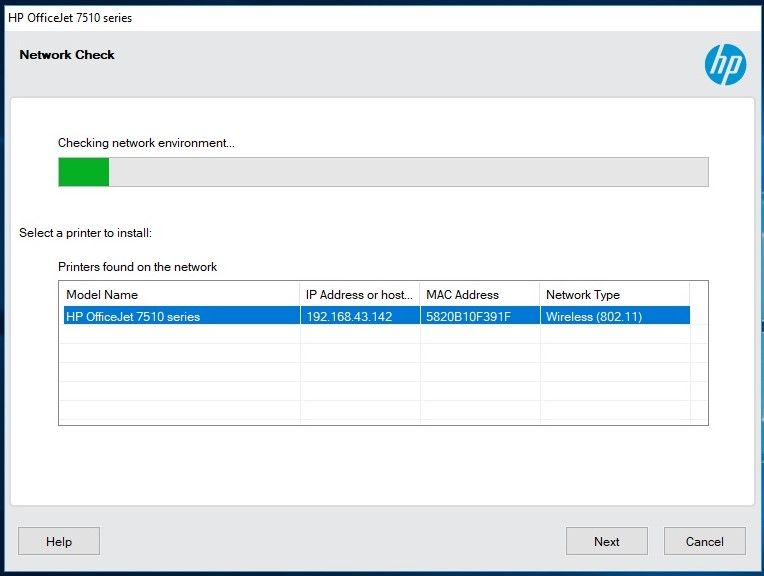The image size is (764, 576).
Task: Open Help for network check
Action: (59, 541)
